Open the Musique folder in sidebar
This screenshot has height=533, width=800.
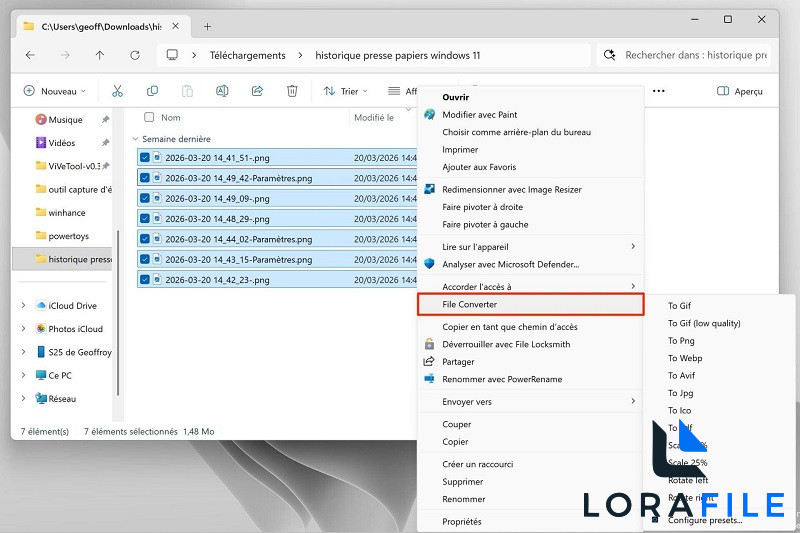tap(65, 119)
